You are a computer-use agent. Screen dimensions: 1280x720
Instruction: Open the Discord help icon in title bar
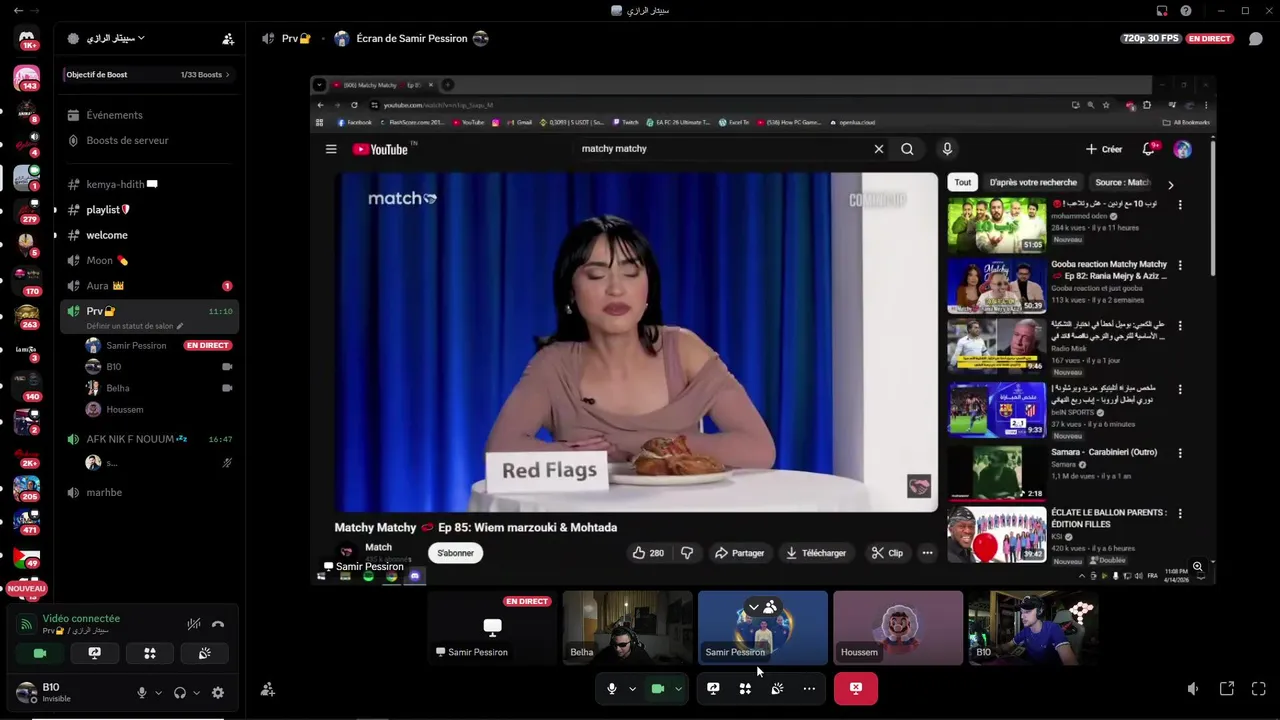[x=1186, y=10]
